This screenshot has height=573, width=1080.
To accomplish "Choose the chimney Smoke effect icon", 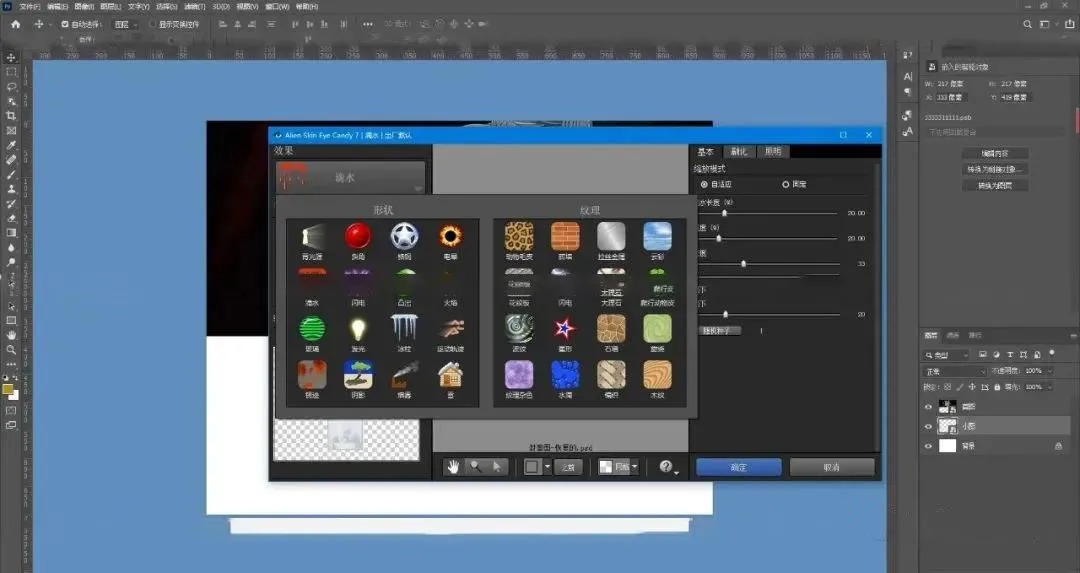I will [x=404, y=375].
